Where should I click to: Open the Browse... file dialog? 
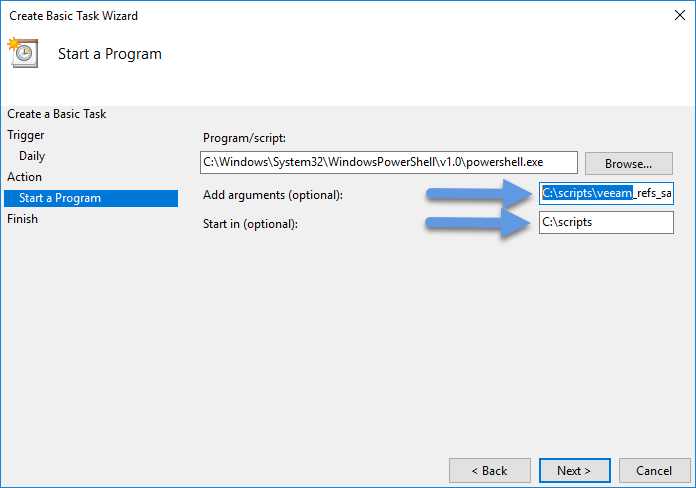pos(629,164)
